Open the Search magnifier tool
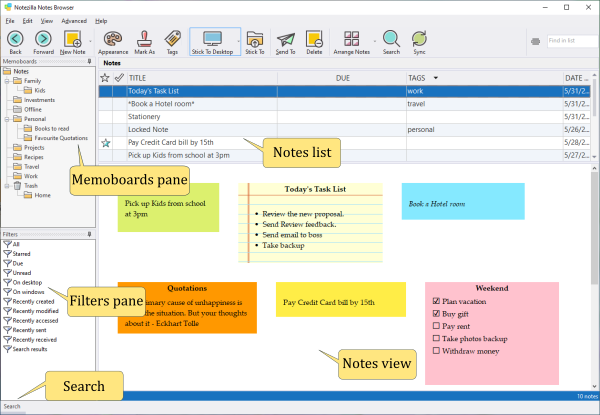 pos(390,40)
